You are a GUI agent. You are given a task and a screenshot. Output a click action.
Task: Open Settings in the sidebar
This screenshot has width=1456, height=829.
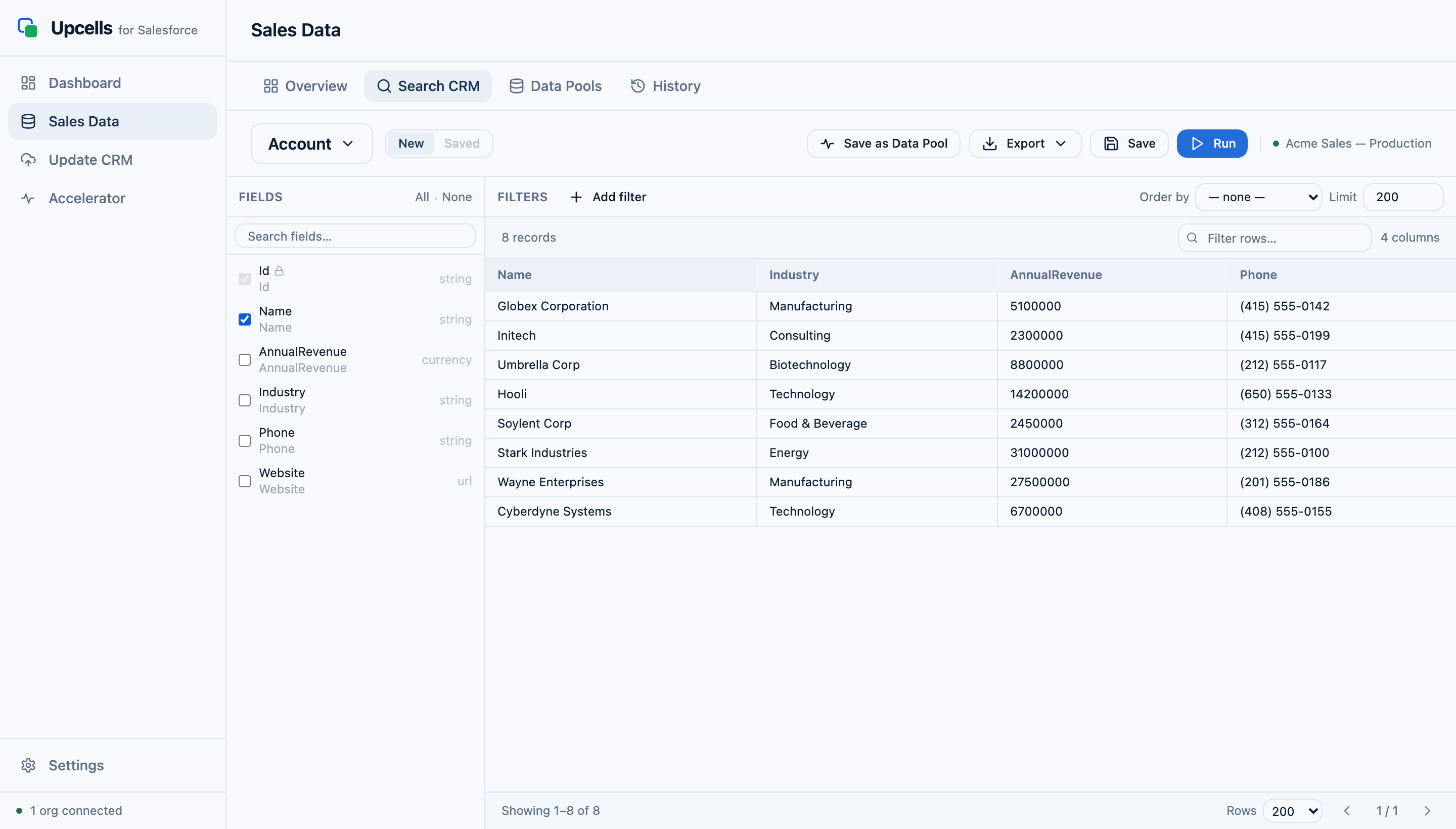pyautogui.click(x=113, y=765)
